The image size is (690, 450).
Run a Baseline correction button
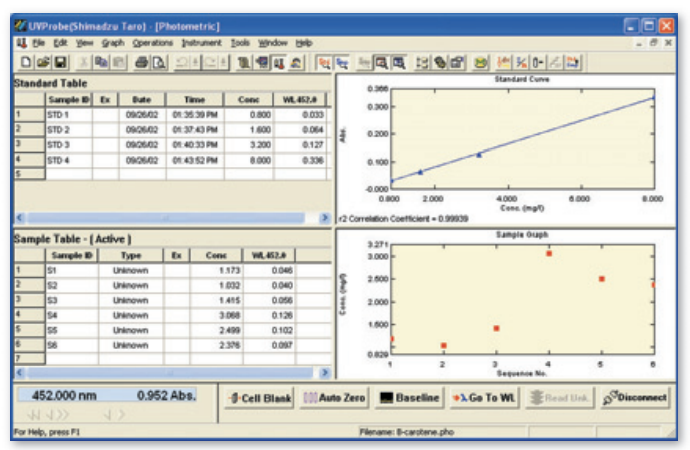410,398
